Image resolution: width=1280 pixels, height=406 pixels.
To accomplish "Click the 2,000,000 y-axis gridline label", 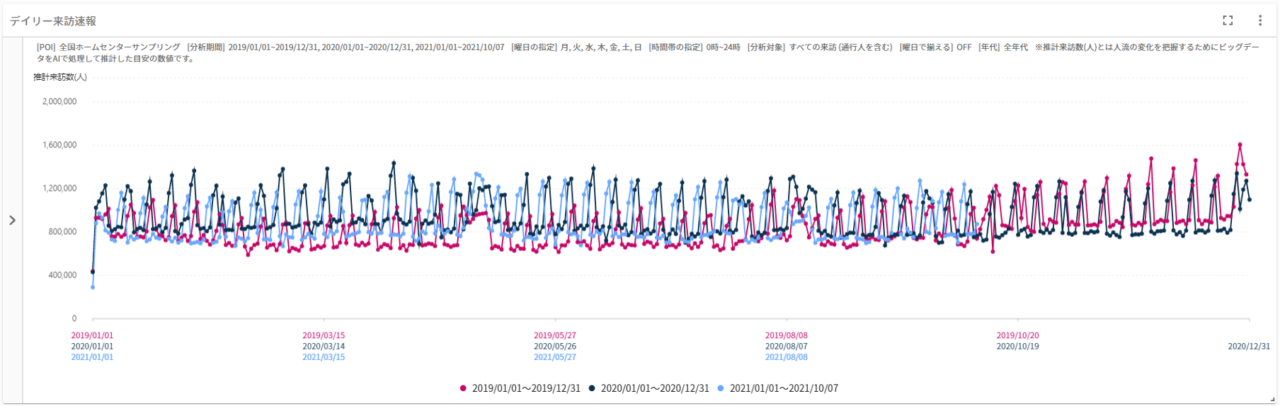I will [x=67, y=101].
